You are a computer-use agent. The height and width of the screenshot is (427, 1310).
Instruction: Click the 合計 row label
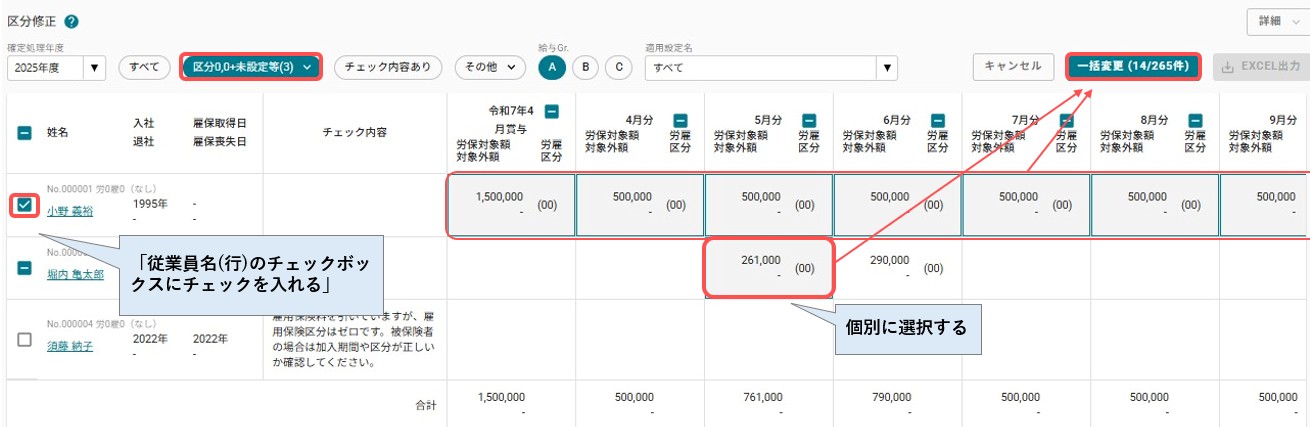[427, 405]
